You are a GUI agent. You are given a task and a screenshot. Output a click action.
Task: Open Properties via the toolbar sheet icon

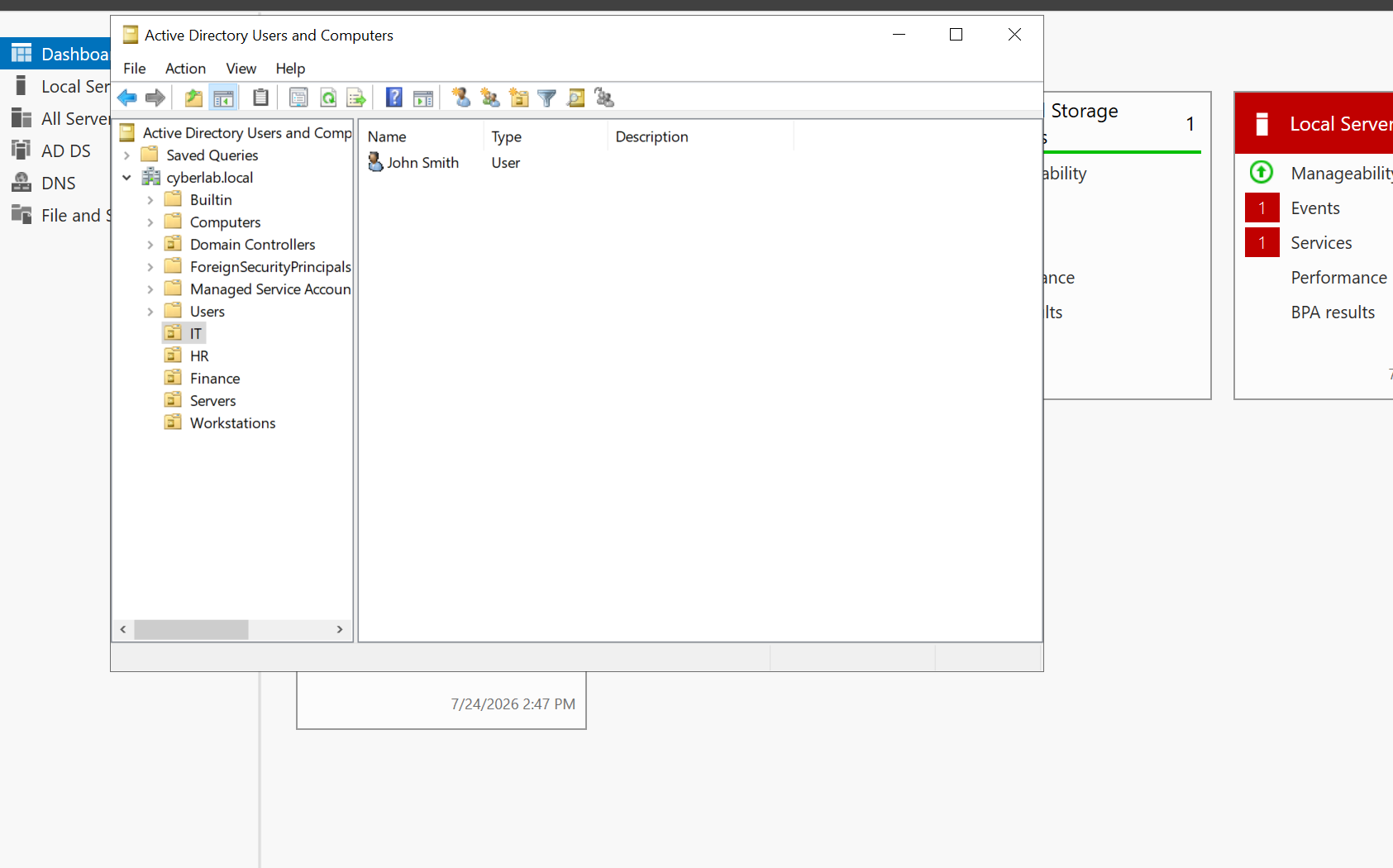pos(298,98)
